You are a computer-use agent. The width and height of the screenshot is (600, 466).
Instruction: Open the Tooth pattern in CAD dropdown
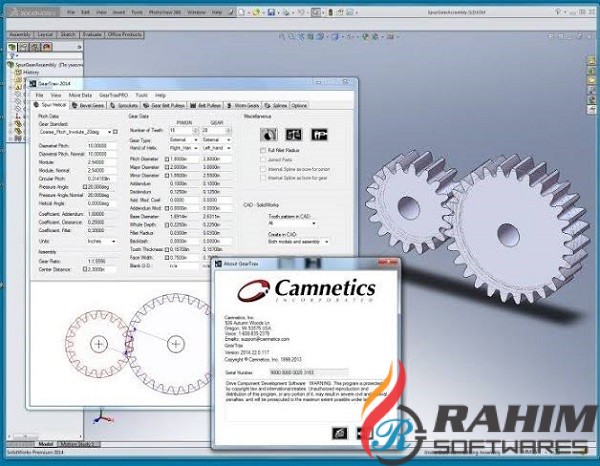[292, 223]
